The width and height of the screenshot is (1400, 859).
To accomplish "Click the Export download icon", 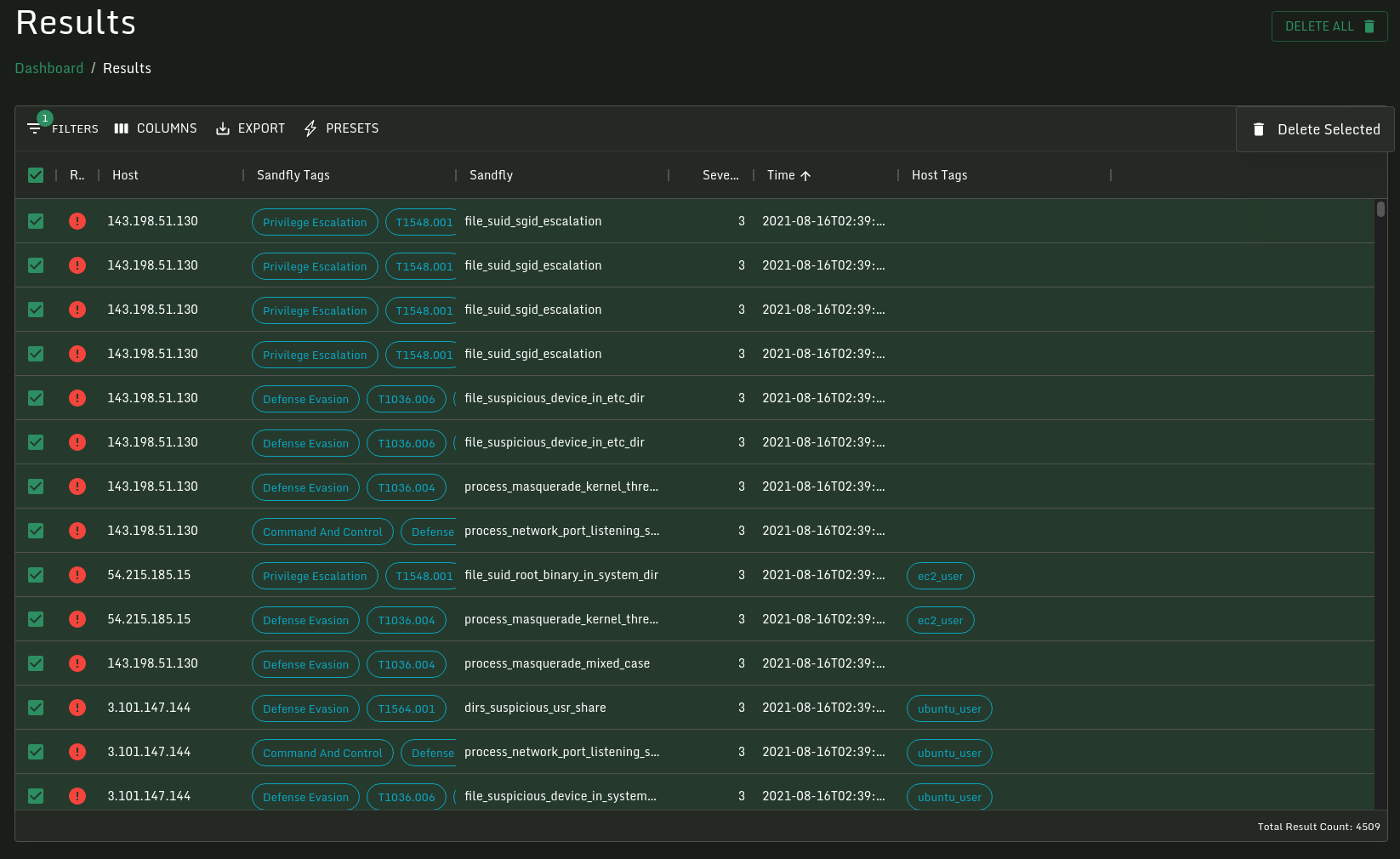I will click(223, 128).
